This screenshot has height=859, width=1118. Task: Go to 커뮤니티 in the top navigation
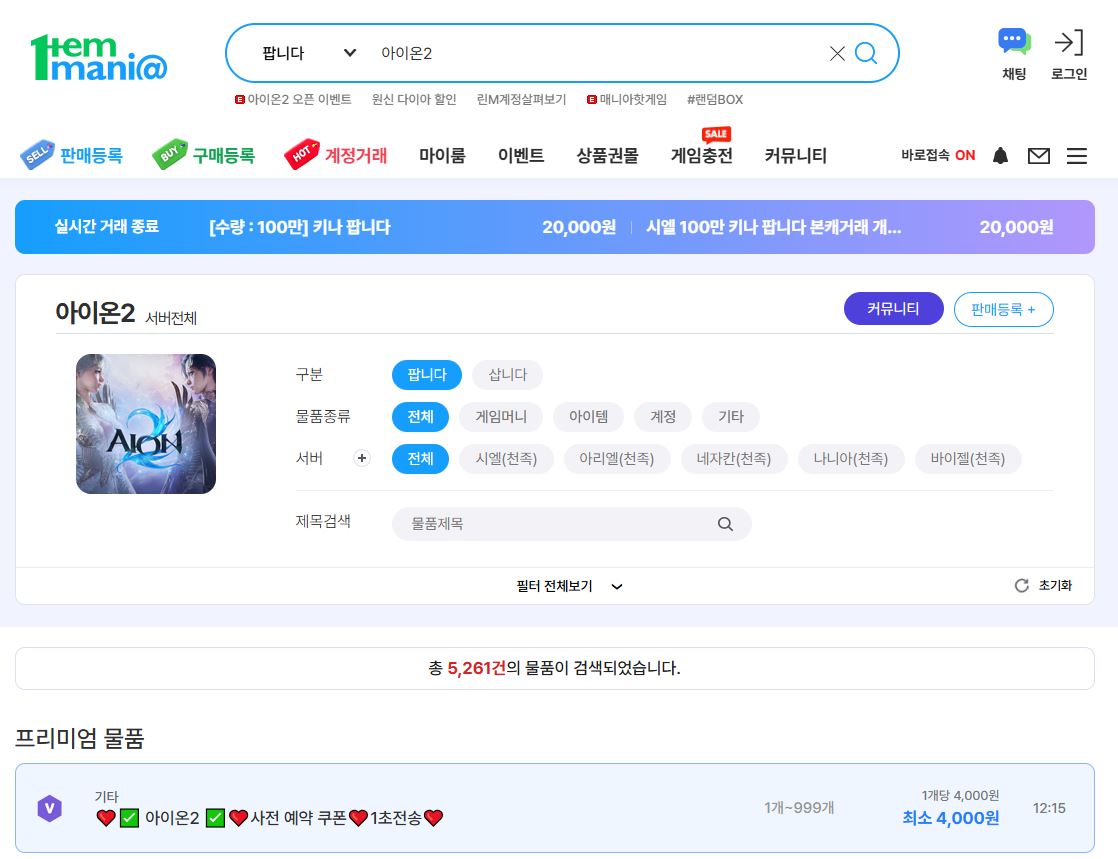tap(796, 155)
